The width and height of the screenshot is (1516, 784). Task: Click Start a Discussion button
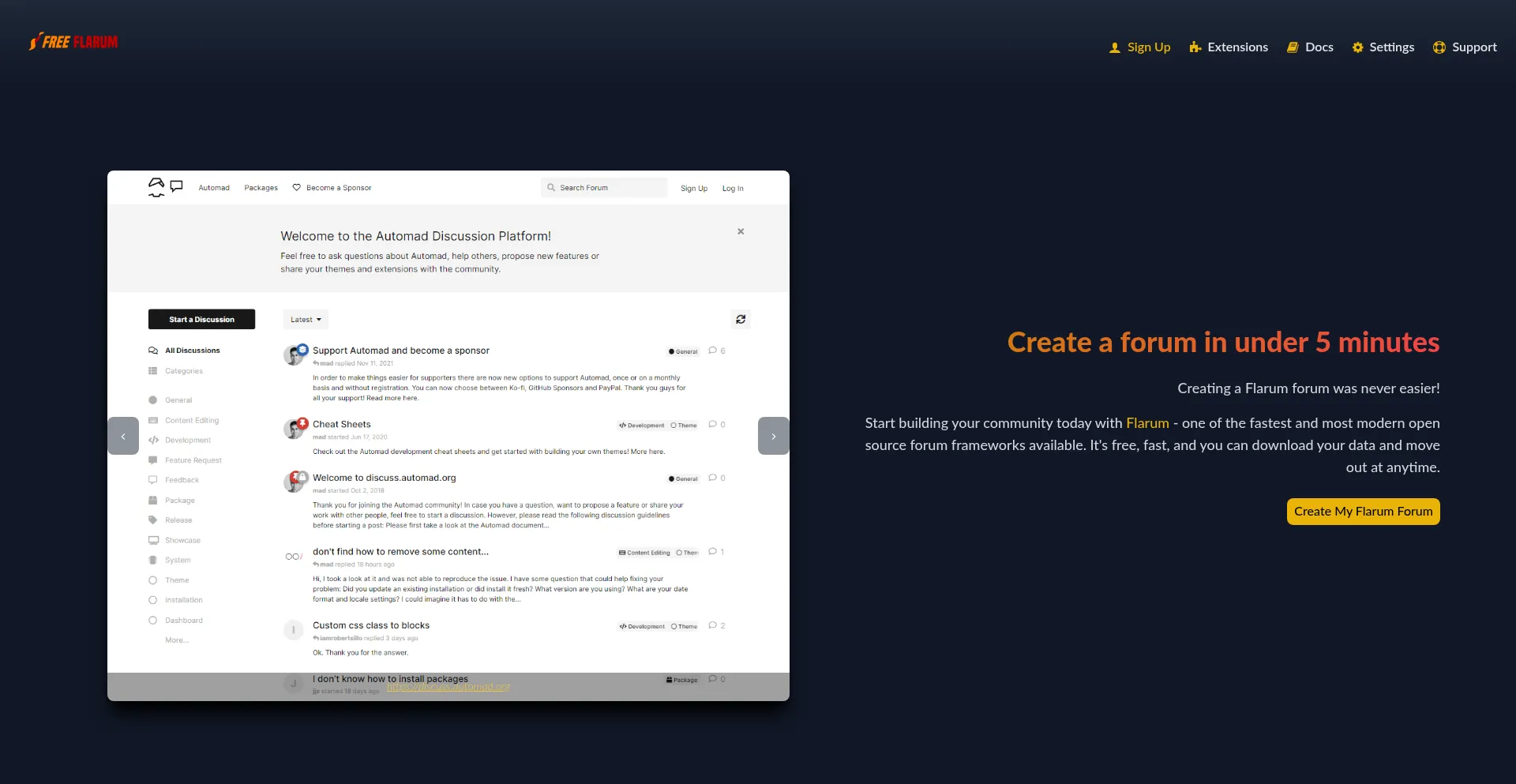(201, 319)
